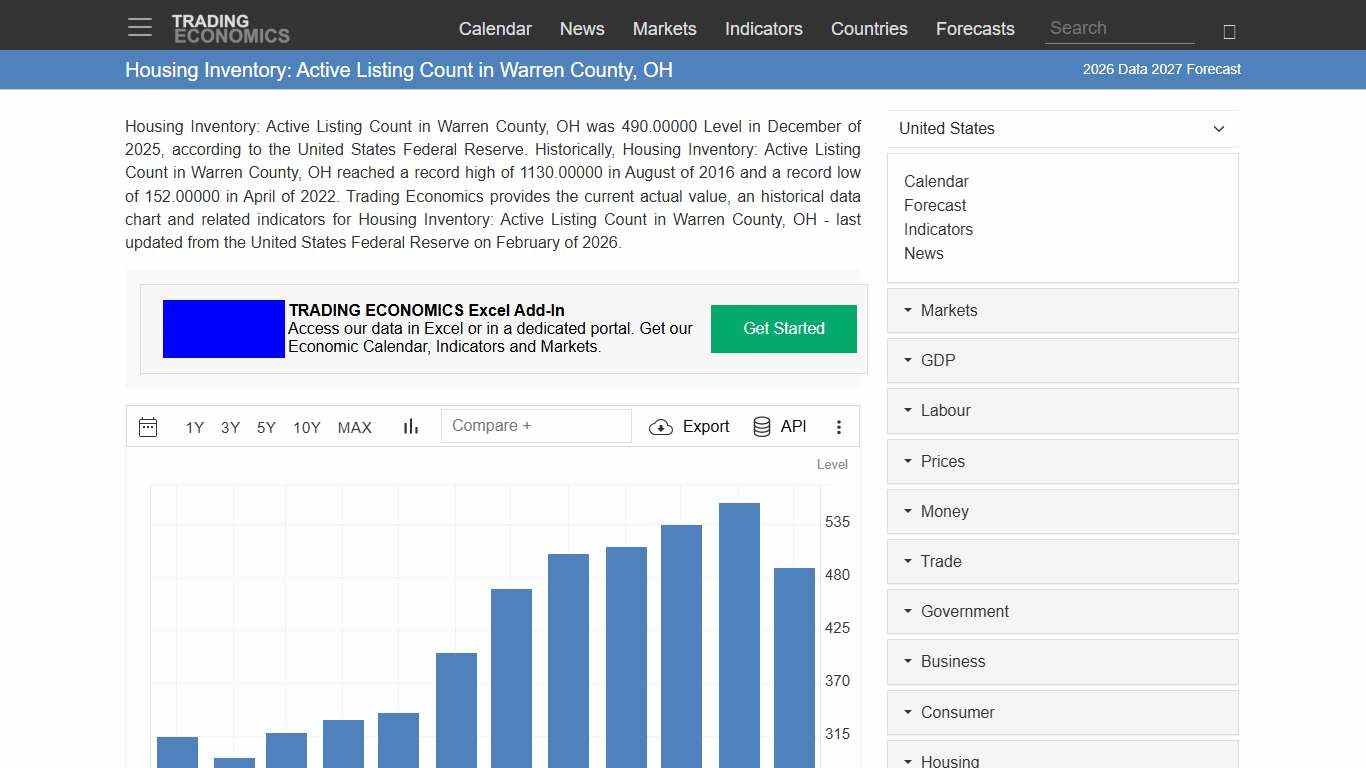1366x768 pixels.
Task: Click the Trading Economics logo
Action: coord(231,27)
